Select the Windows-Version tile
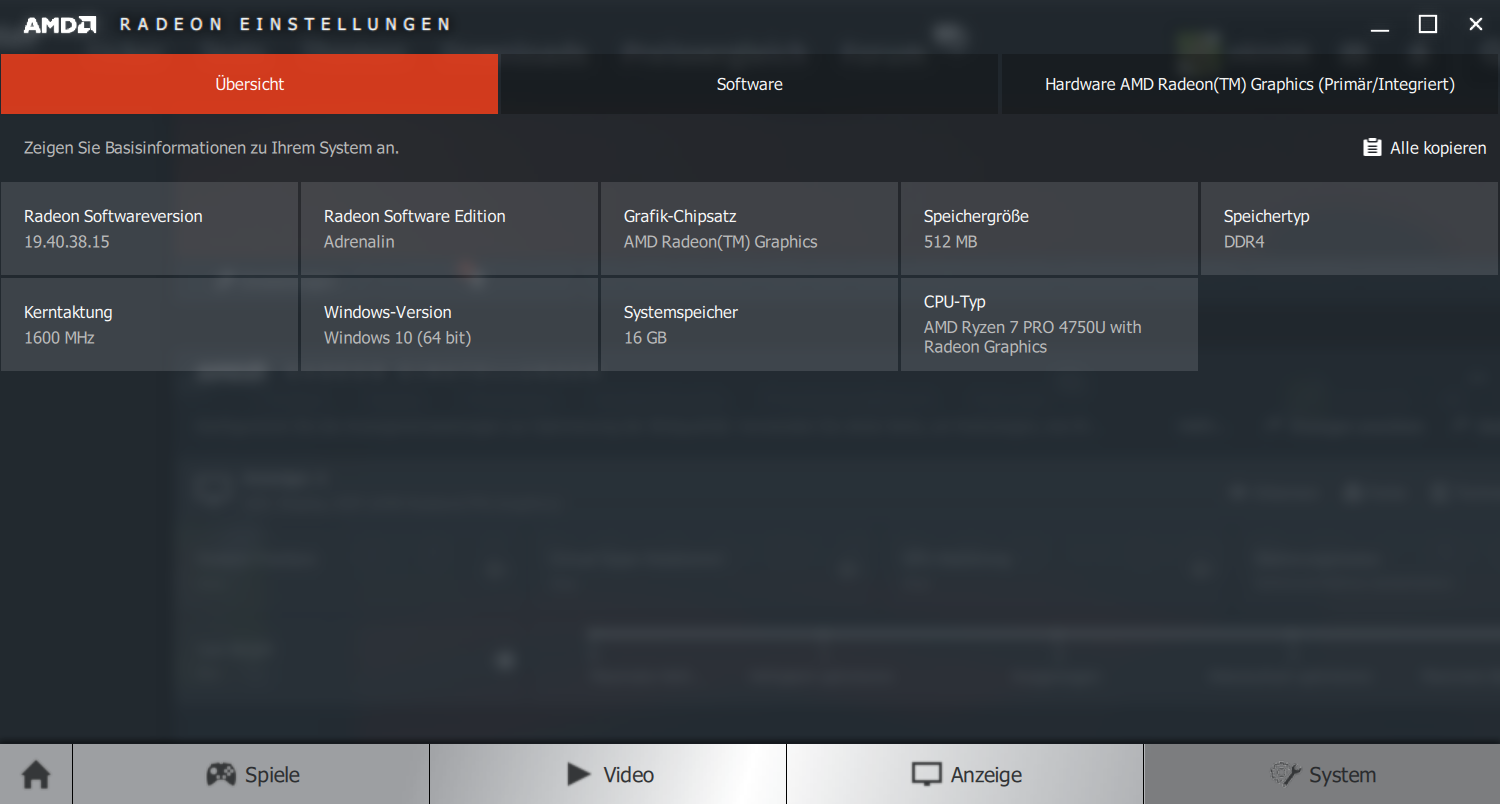This screenshot has height=804, width=1500. point(449,324)
